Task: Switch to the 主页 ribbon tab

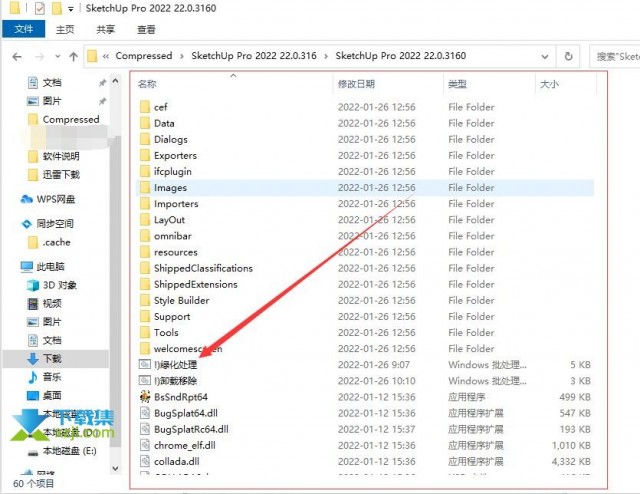Action: pos(65,29)
